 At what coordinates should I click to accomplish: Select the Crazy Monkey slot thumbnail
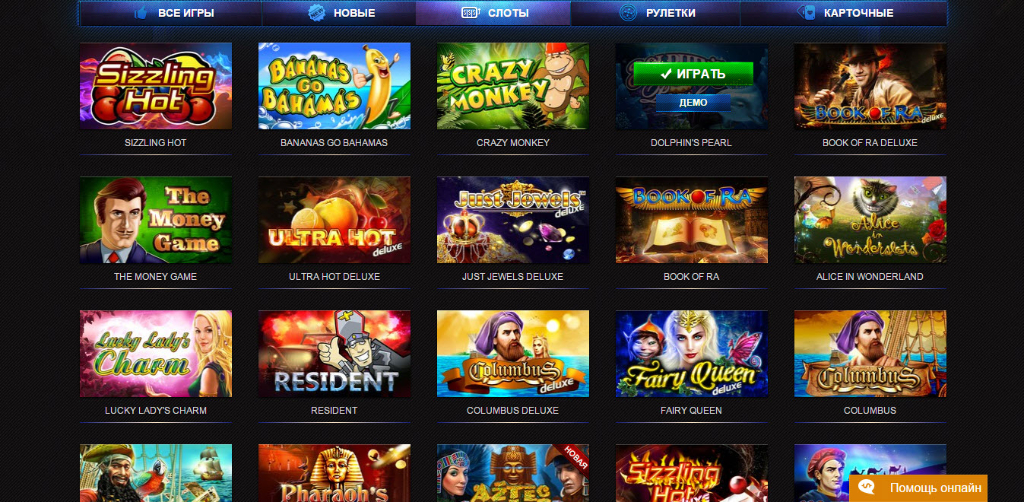click(x=513, y=86)
